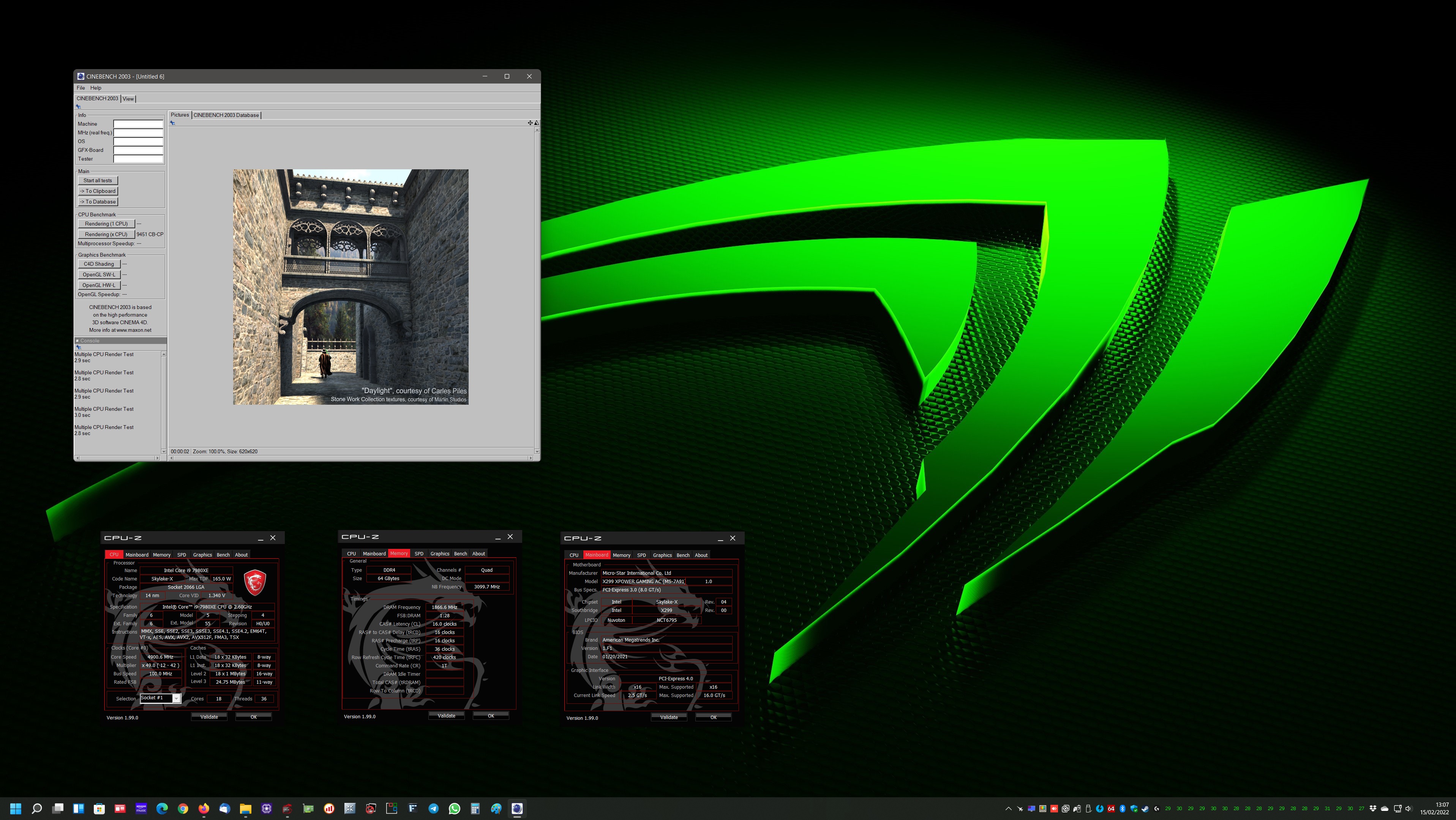Switch to CINEBENCH 2003 Database tab
The width and height of the screenshot is (1456, 820).
[226, 115]
